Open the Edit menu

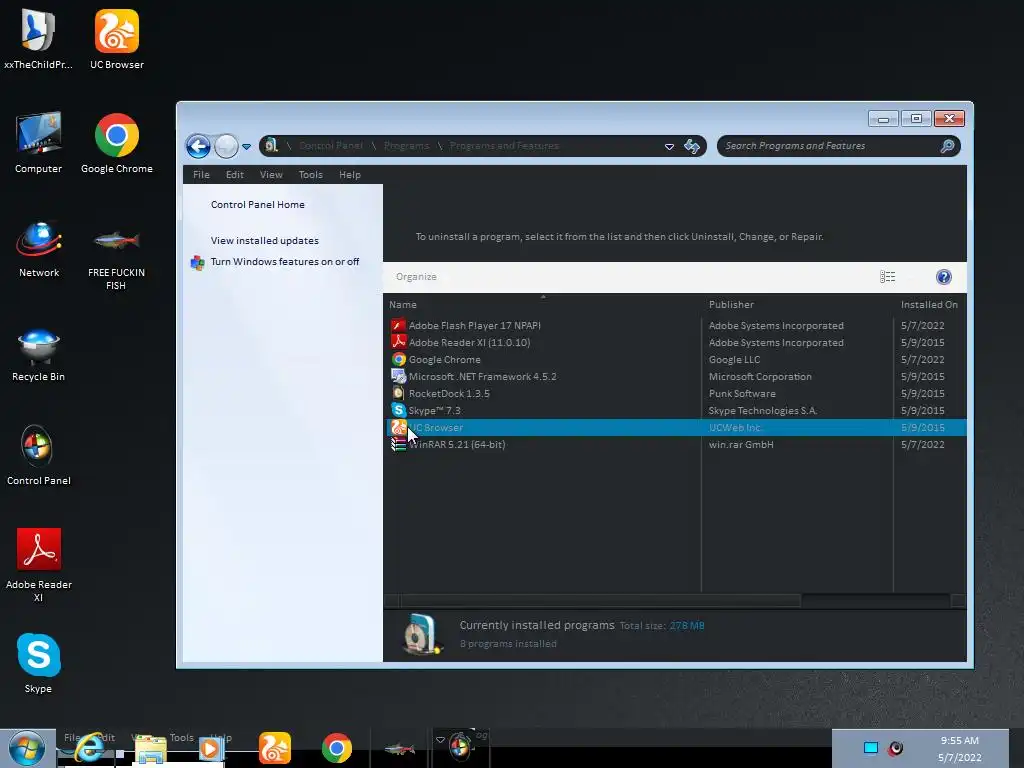pos(234,174)
